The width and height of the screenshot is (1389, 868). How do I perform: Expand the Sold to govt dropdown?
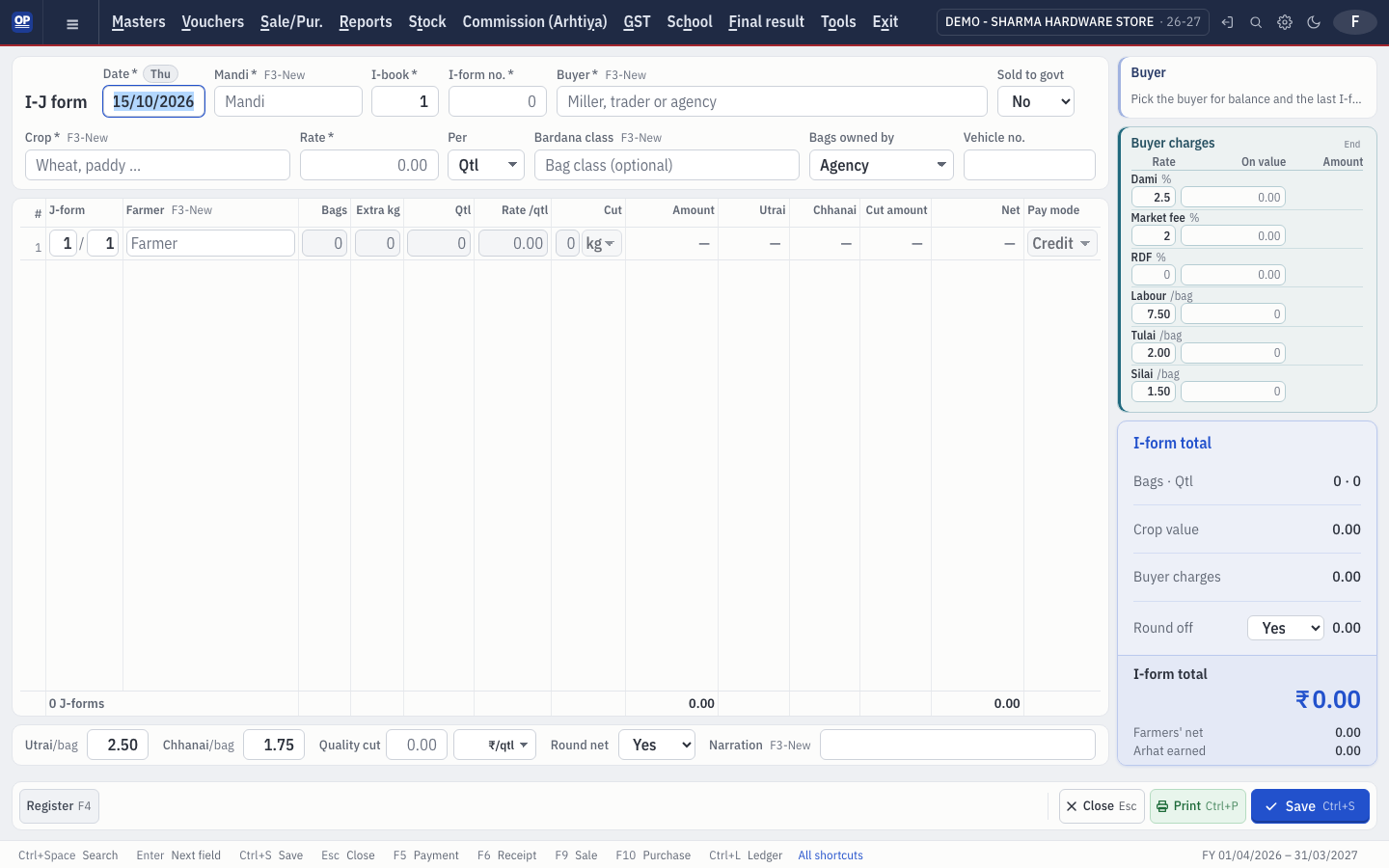pyautogui.click(x=1036, y=101)
